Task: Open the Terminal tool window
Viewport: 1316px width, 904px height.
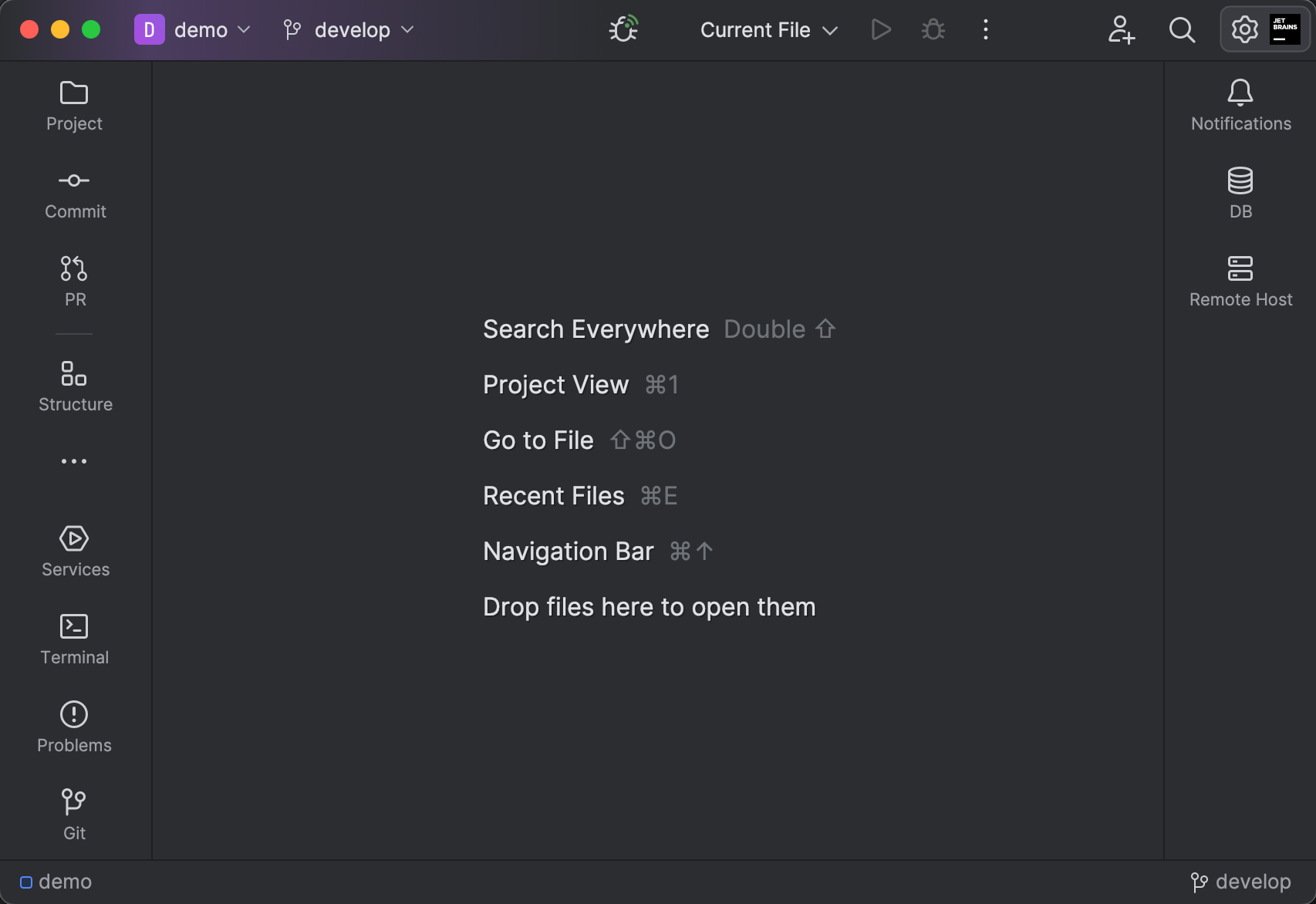Action: click(x=74, y=639)
